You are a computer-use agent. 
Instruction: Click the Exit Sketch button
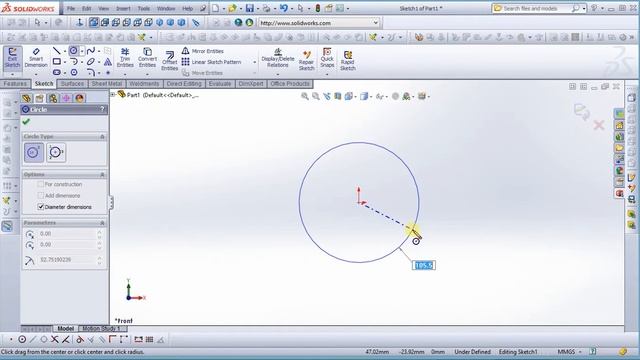pyautogui.click(x=12, y=58)
